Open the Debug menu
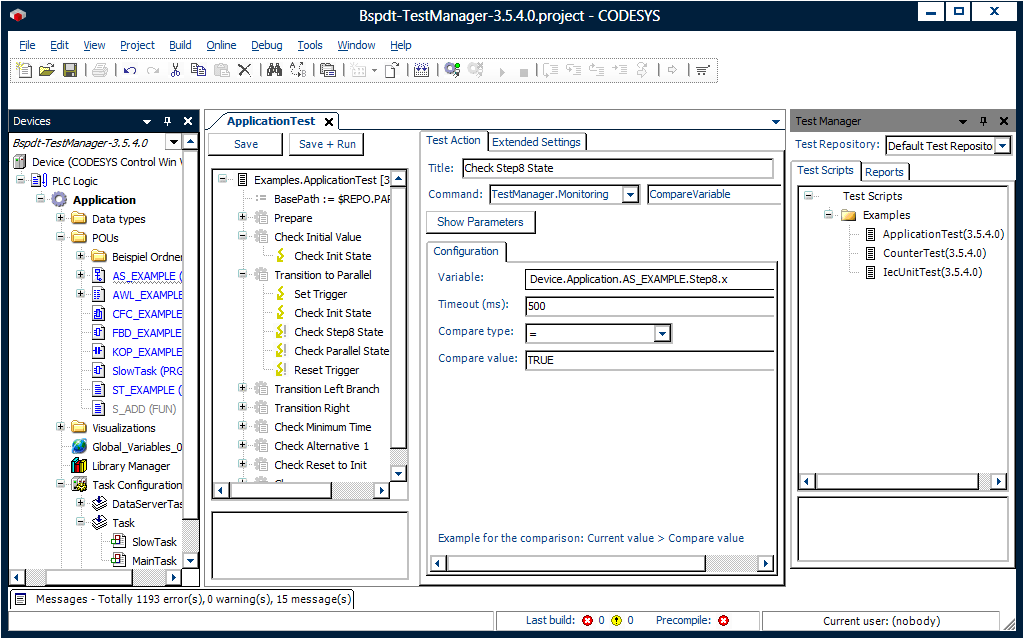 click(267, 45)
